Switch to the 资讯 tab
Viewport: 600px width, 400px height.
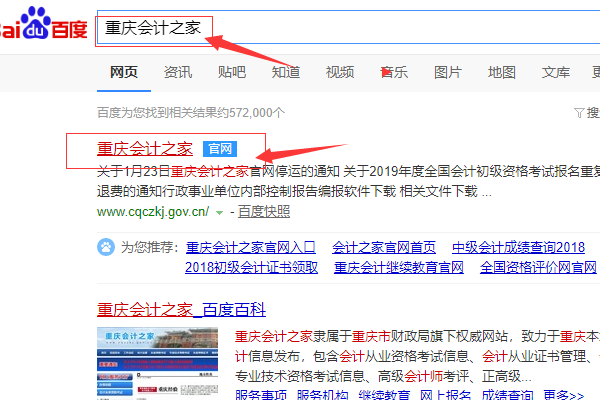[178, 72]
